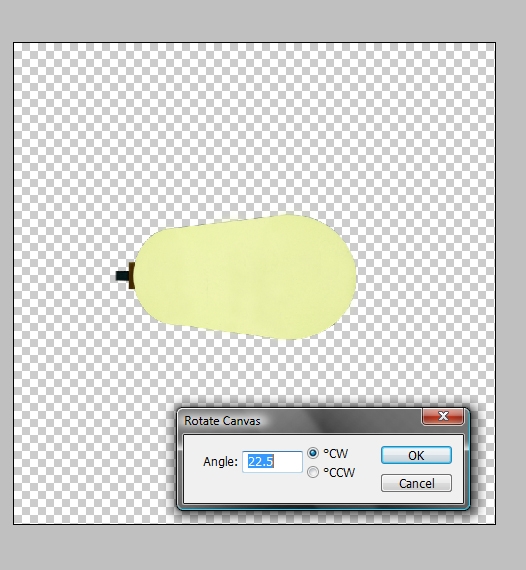
Task: Select the °CCW rotation option
Action: [x=313, y=472]
